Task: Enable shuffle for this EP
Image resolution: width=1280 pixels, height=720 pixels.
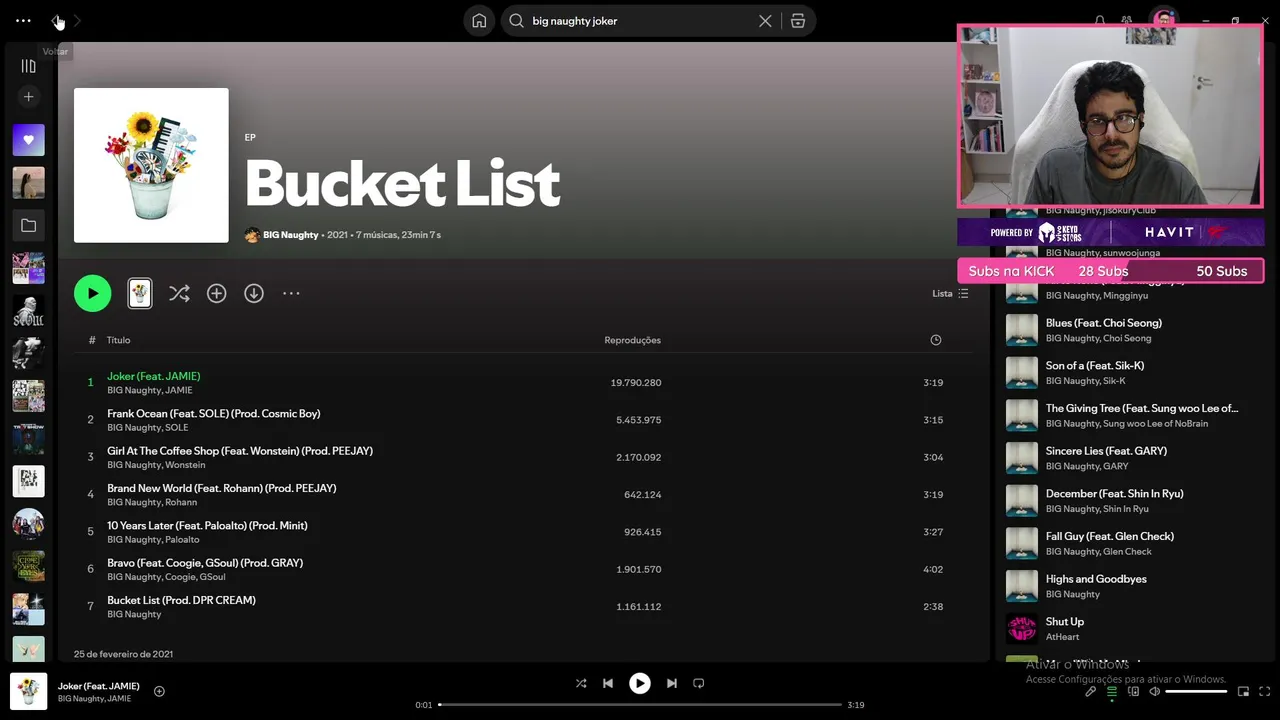Action: 179,293
